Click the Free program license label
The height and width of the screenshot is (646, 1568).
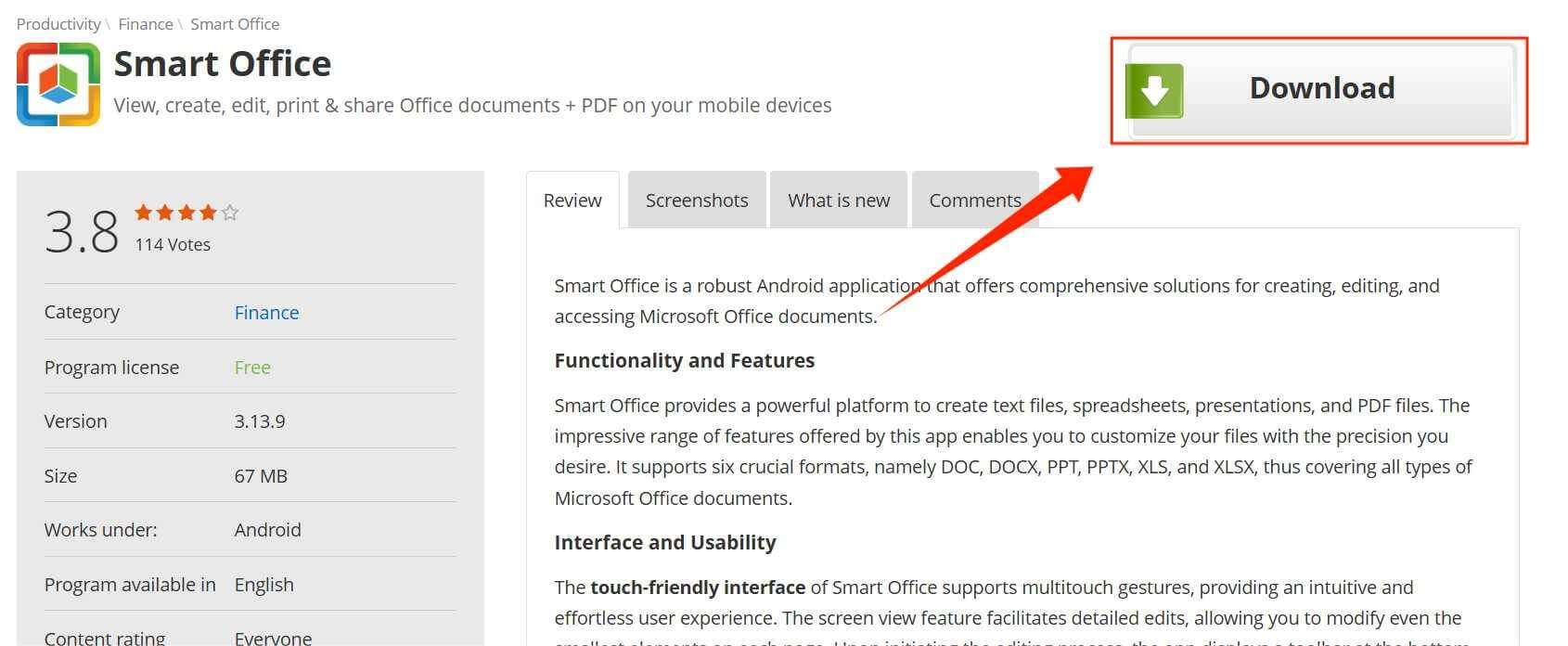[252, 367]
